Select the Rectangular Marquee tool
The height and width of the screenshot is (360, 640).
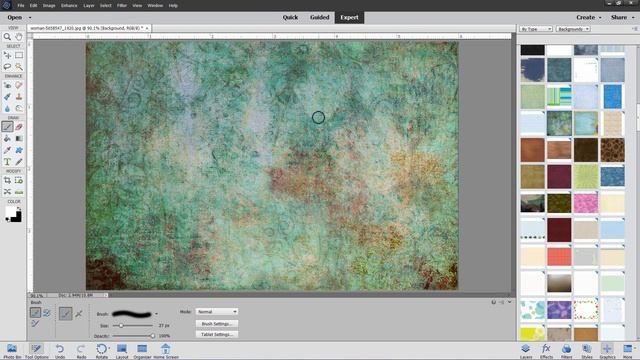pos(19,55)
